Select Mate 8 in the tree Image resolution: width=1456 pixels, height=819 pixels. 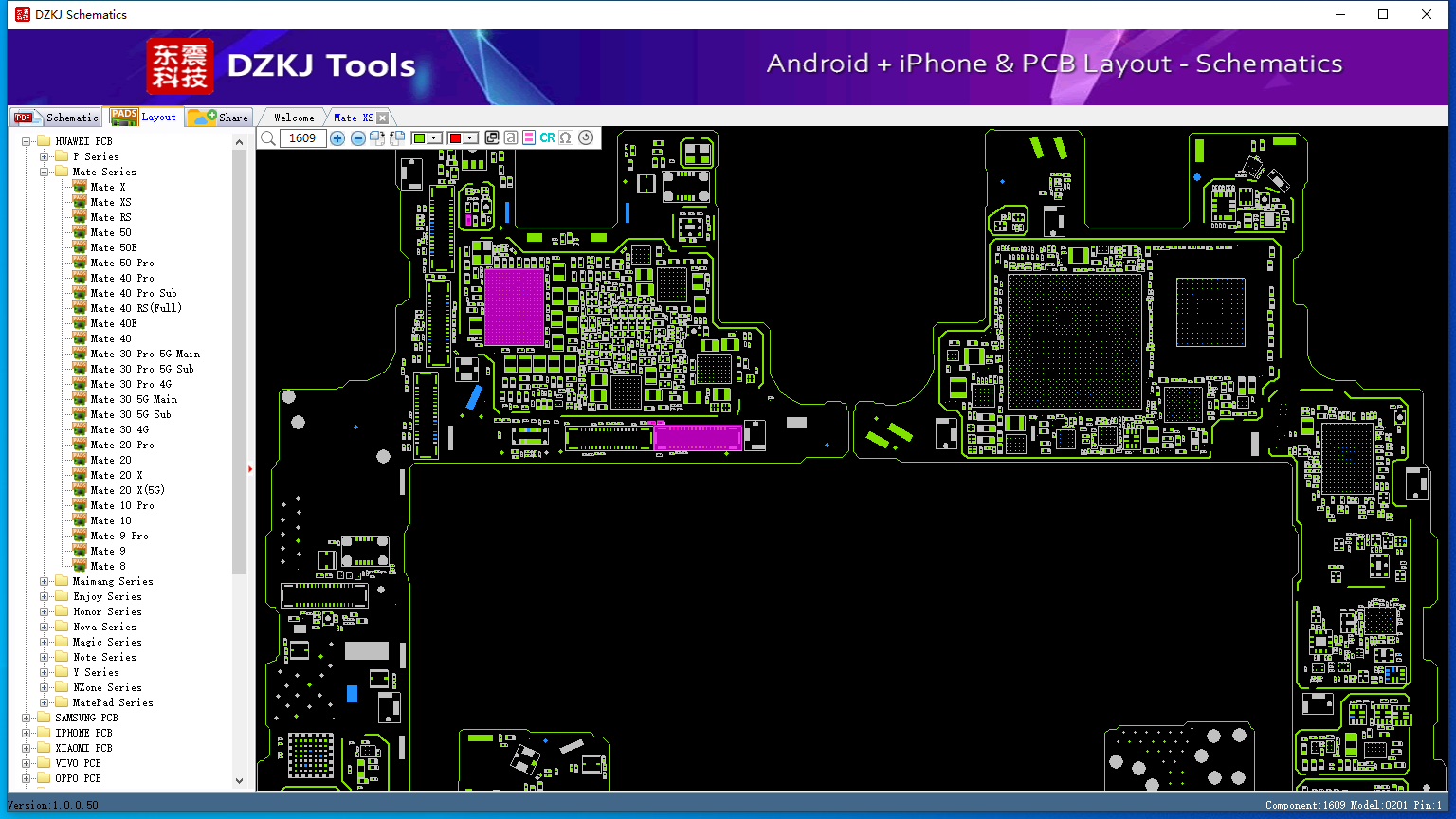pyautogui.click(x=108, y=566)
